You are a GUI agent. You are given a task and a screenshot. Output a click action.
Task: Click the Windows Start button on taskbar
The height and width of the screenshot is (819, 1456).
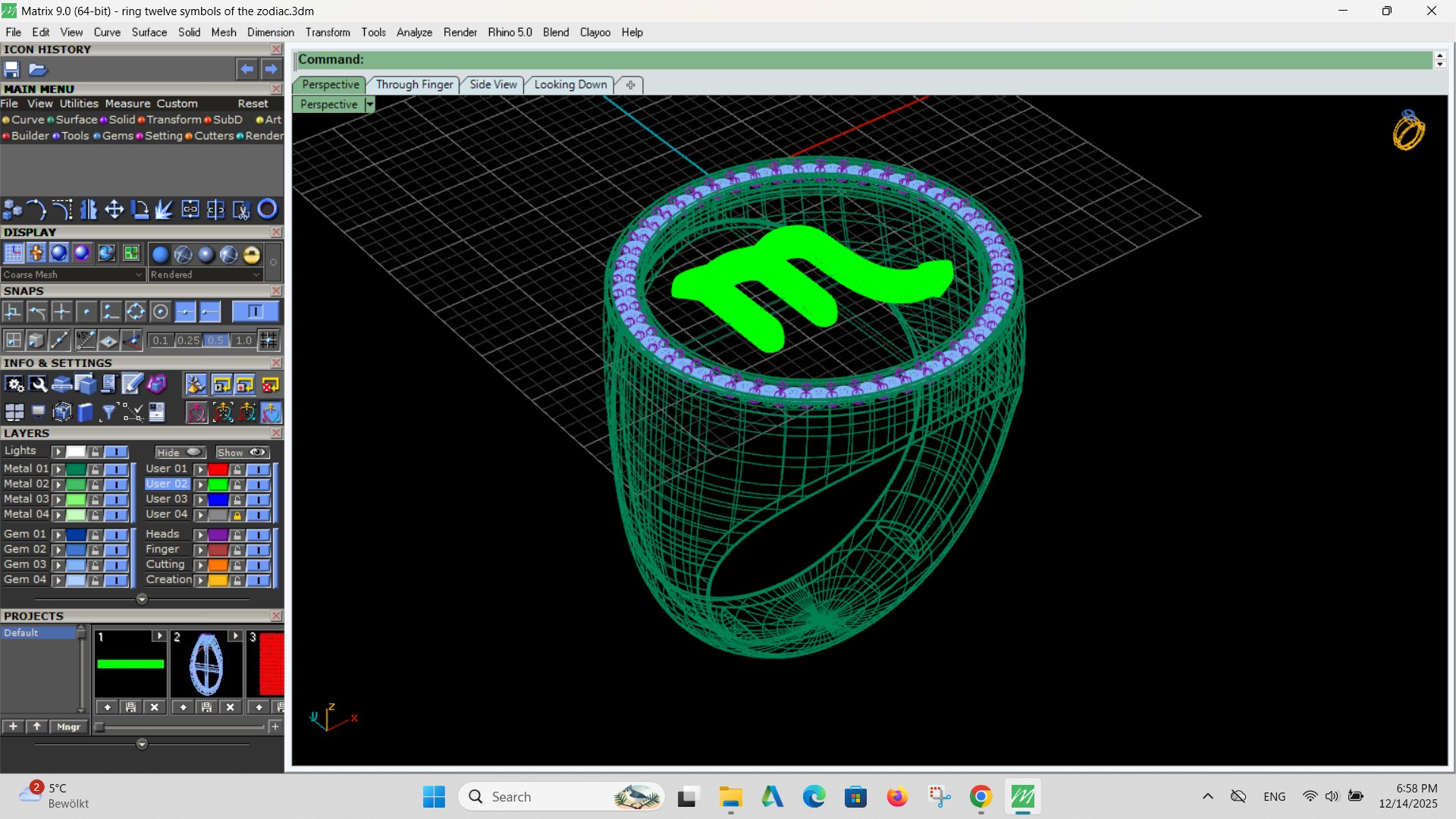(x=434, y=797)
